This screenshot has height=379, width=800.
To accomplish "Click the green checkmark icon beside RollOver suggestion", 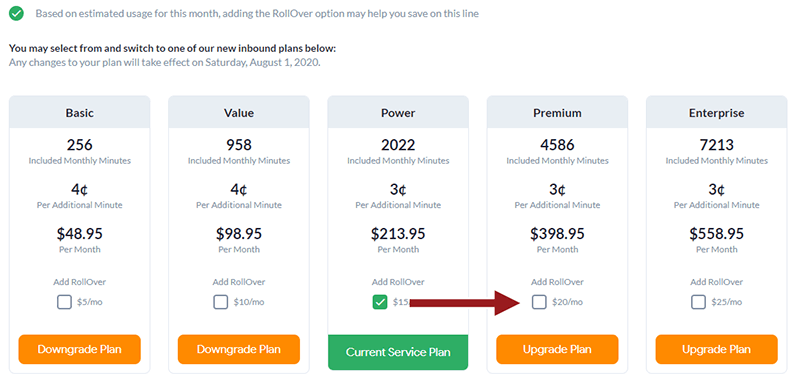I will tap(16, 13).
